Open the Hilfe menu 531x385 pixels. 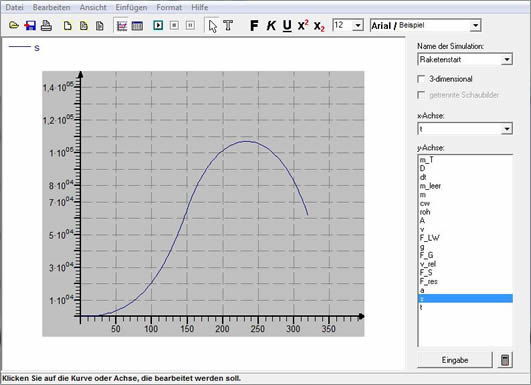click(199, 7)
